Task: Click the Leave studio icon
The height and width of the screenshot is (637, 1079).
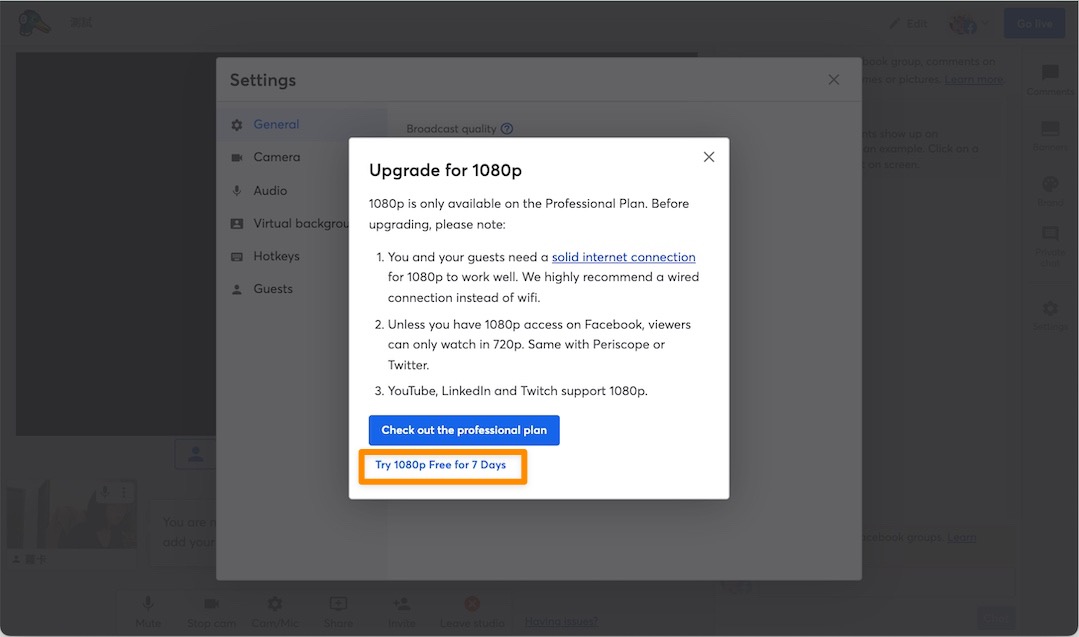Action: [x=472, y=604]
